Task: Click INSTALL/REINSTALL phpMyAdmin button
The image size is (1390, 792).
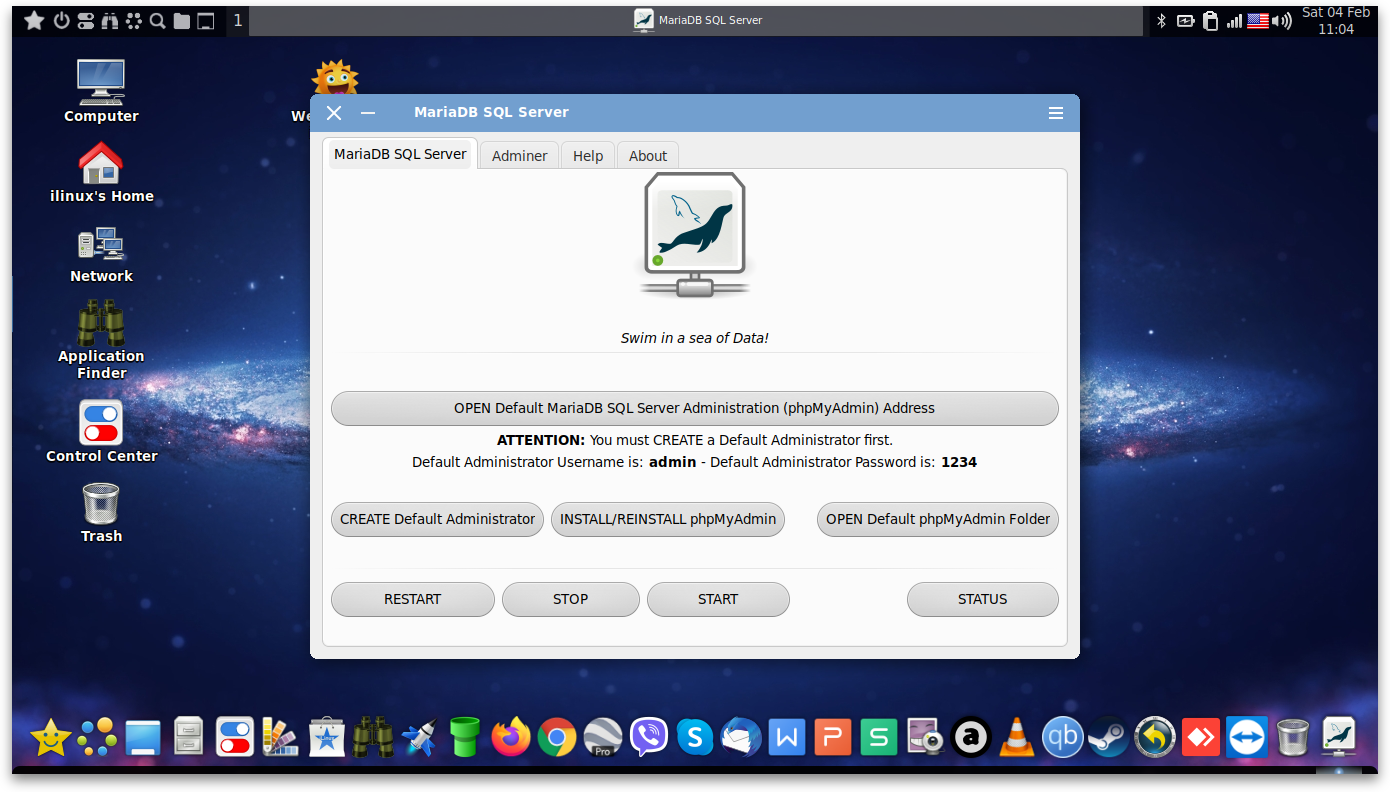Action: click(668, 519)
